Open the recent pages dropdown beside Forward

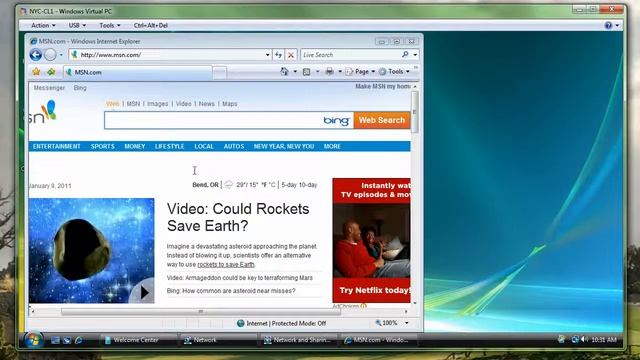tap(61, 55)
